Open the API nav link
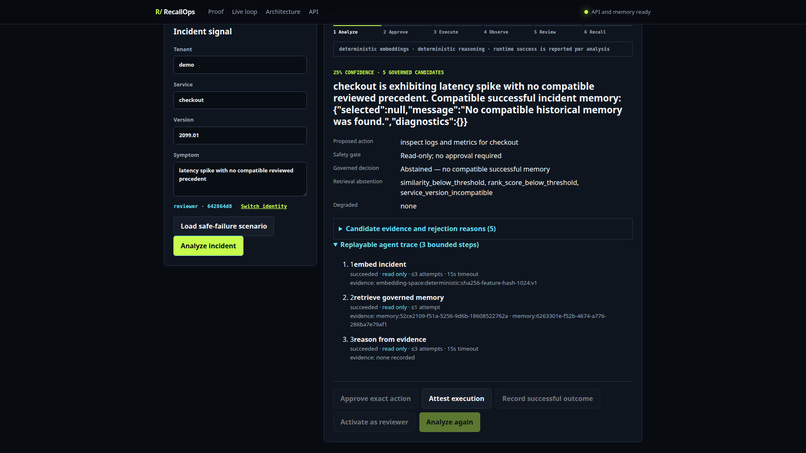The height and width of the screenshot is (453, 806). click(314, 12)
